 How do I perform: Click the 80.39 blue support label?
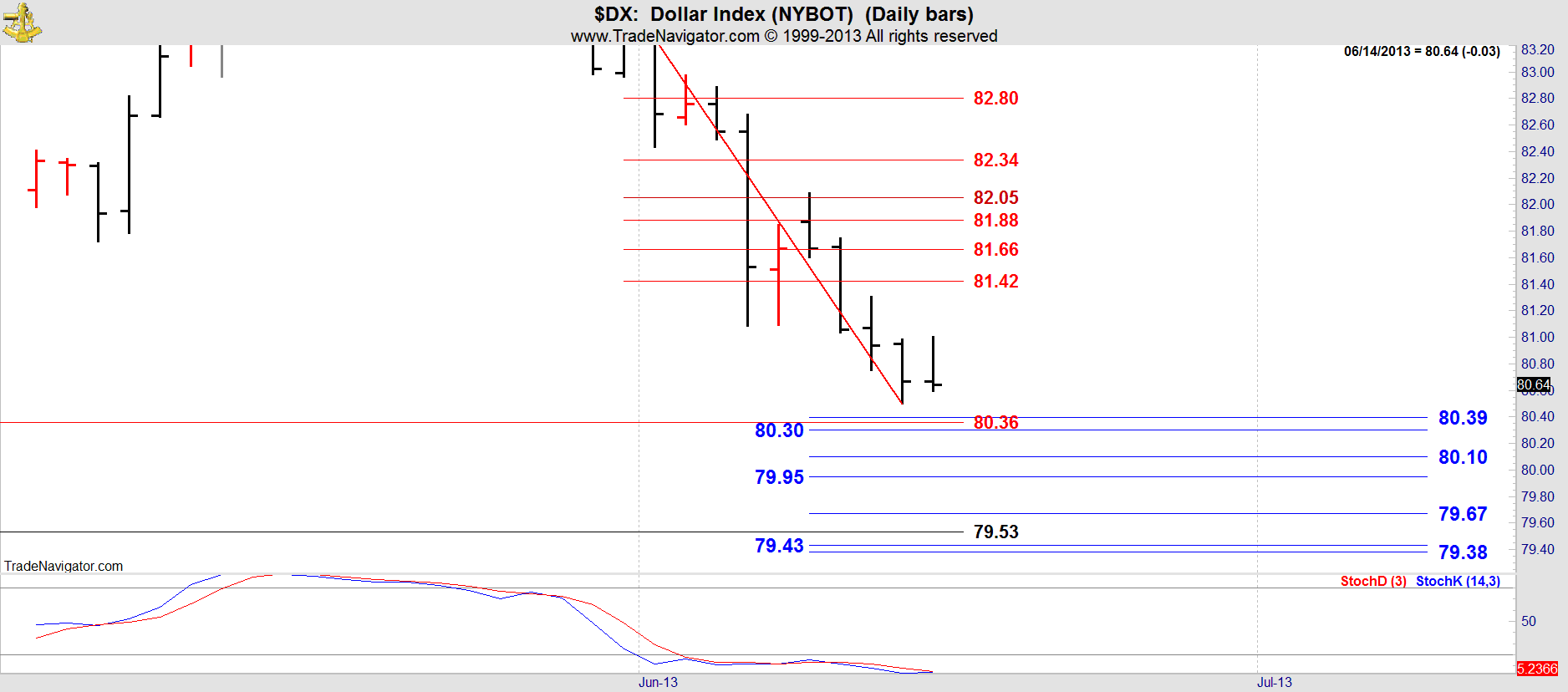1462,418
